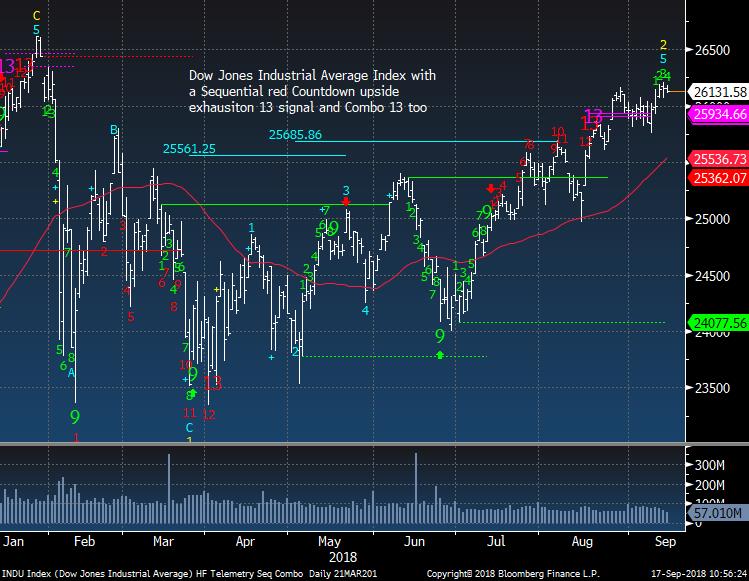Screen dimensions: 749x581
Task: Click the 26500 price axis tick label
Action: coord(712,50)
